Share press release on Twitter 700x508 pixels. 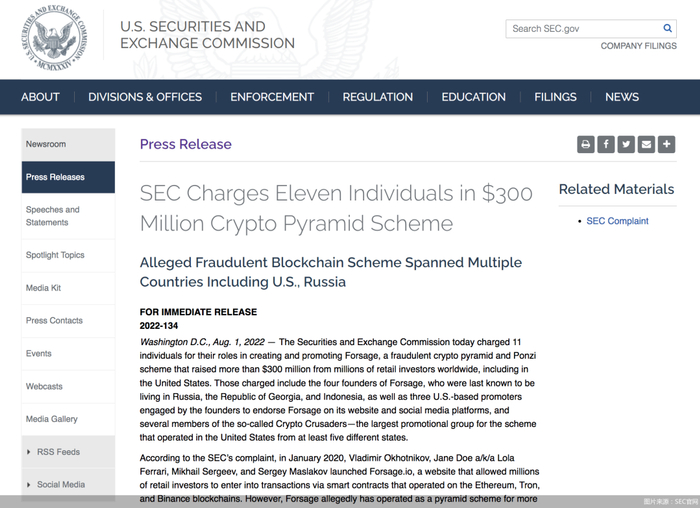click(x=626, y=145)
